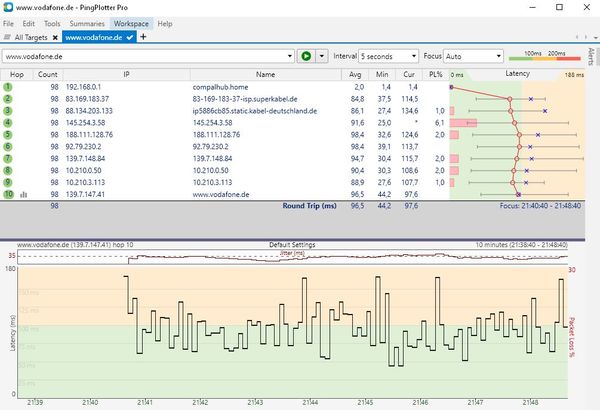Screen dimensions: 600x410
Task: Click the hop 4 number badge
Action: tap(8, 122)
